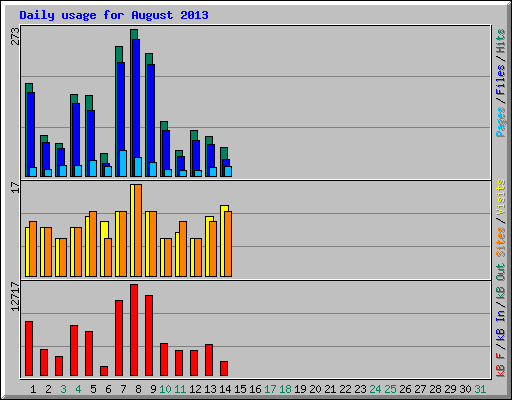Click the Sites legend label

500,242
